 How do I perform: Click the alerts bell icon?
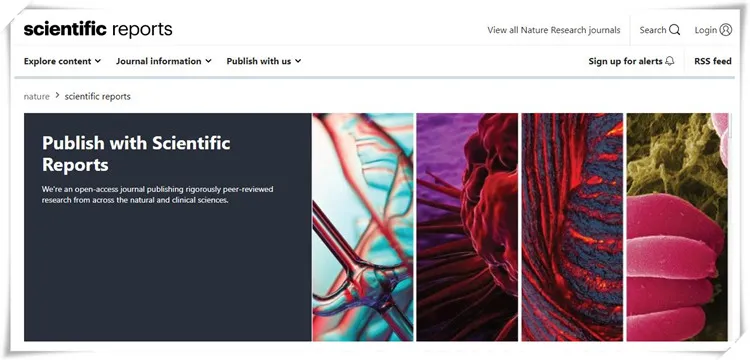(670, 61)
